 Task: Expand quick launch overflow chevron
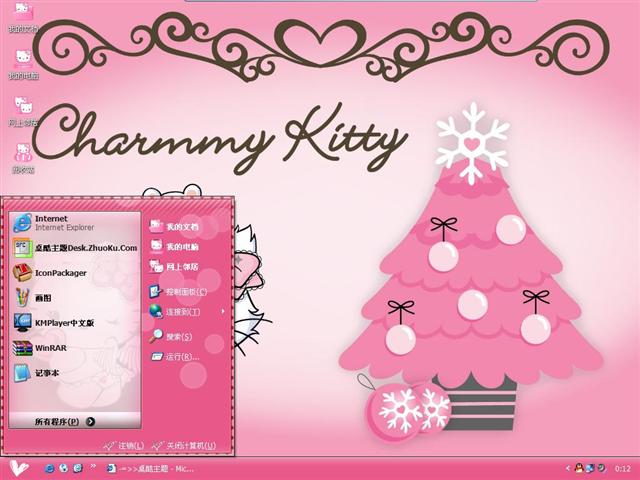(x=93, y=466)
